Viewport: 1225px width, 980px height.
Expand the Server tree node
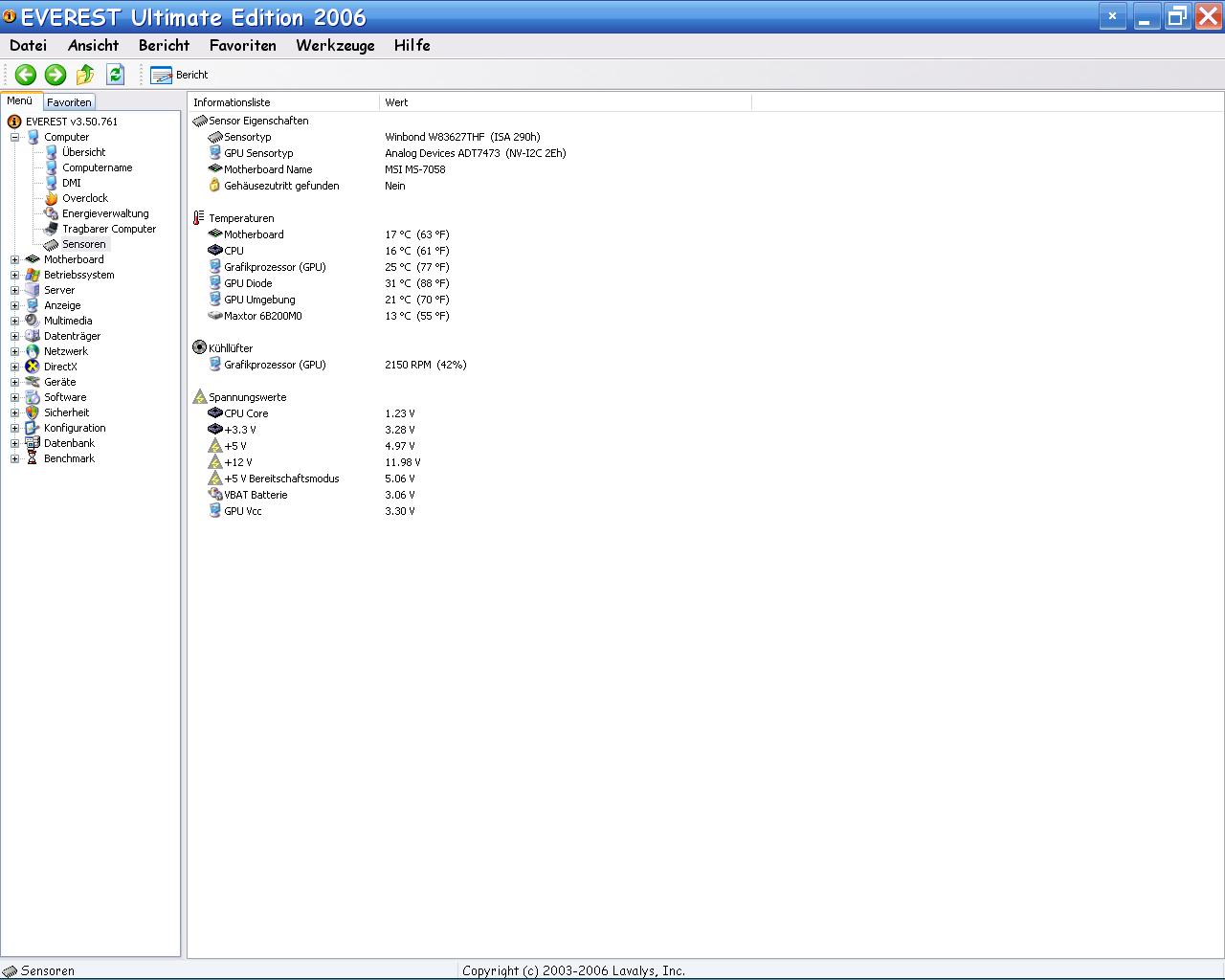pos(15,290)
